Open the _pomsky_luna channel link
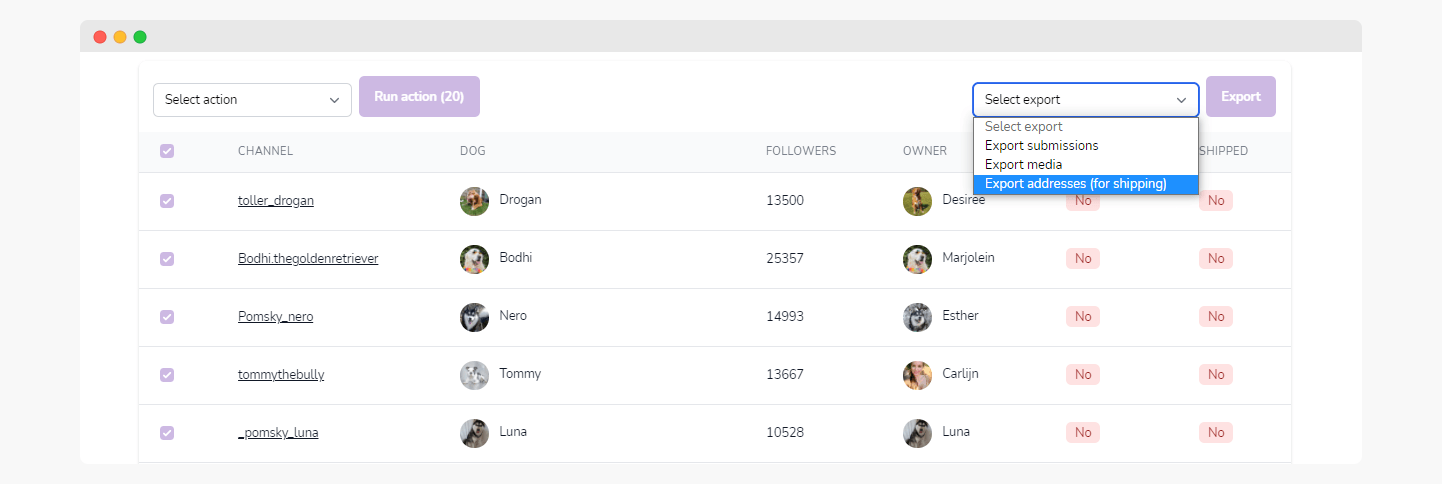 (x=278, y=433)
